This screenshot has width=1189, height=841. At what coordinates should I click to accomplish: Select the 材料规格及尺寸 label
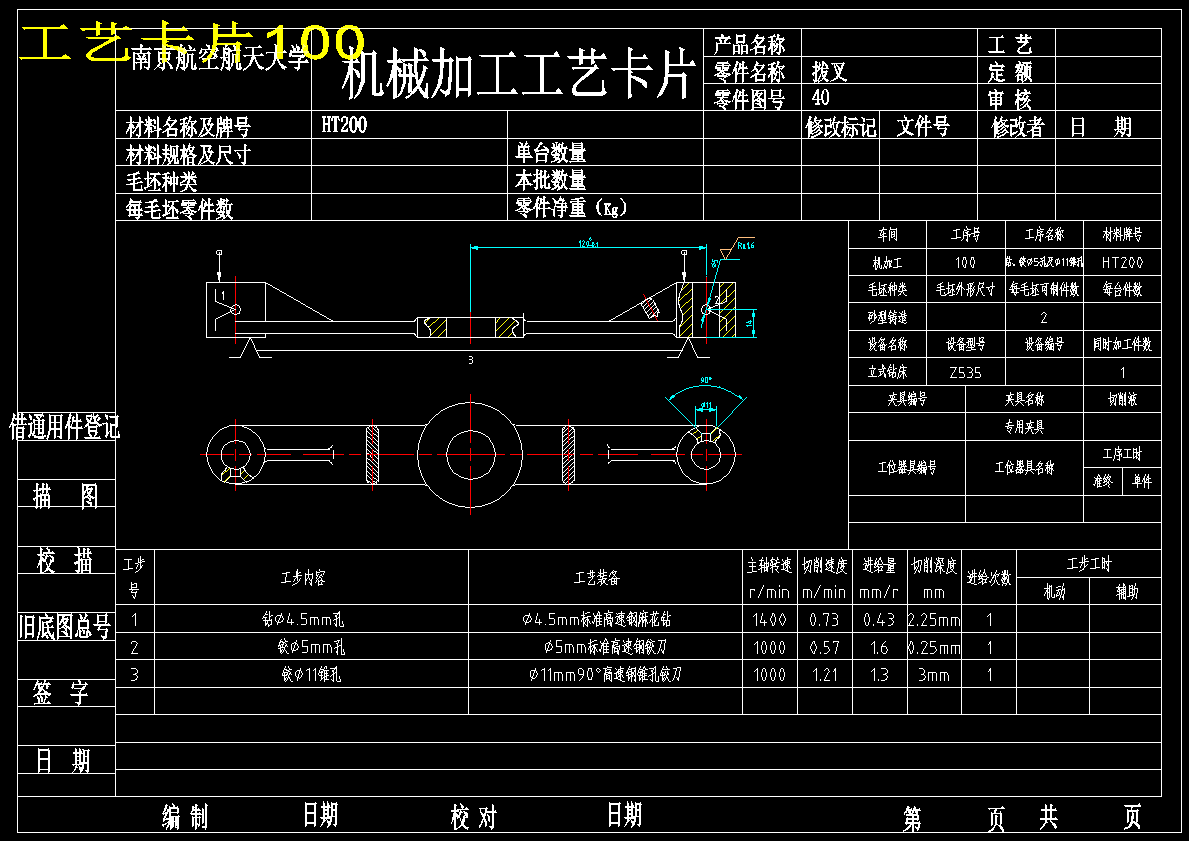188,155
